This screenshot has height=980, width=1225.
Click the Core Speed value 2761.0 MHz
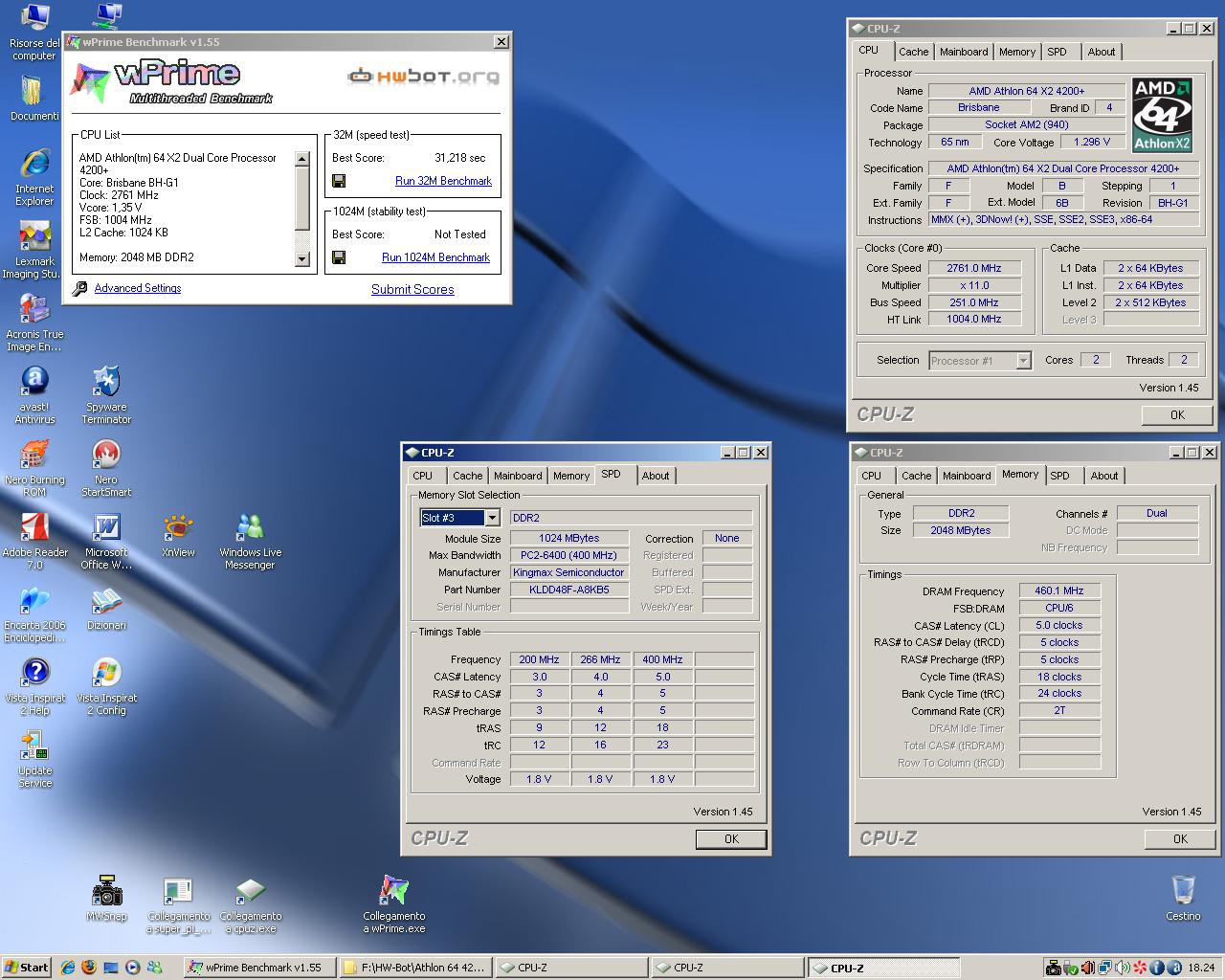click(x=974, y=268)
